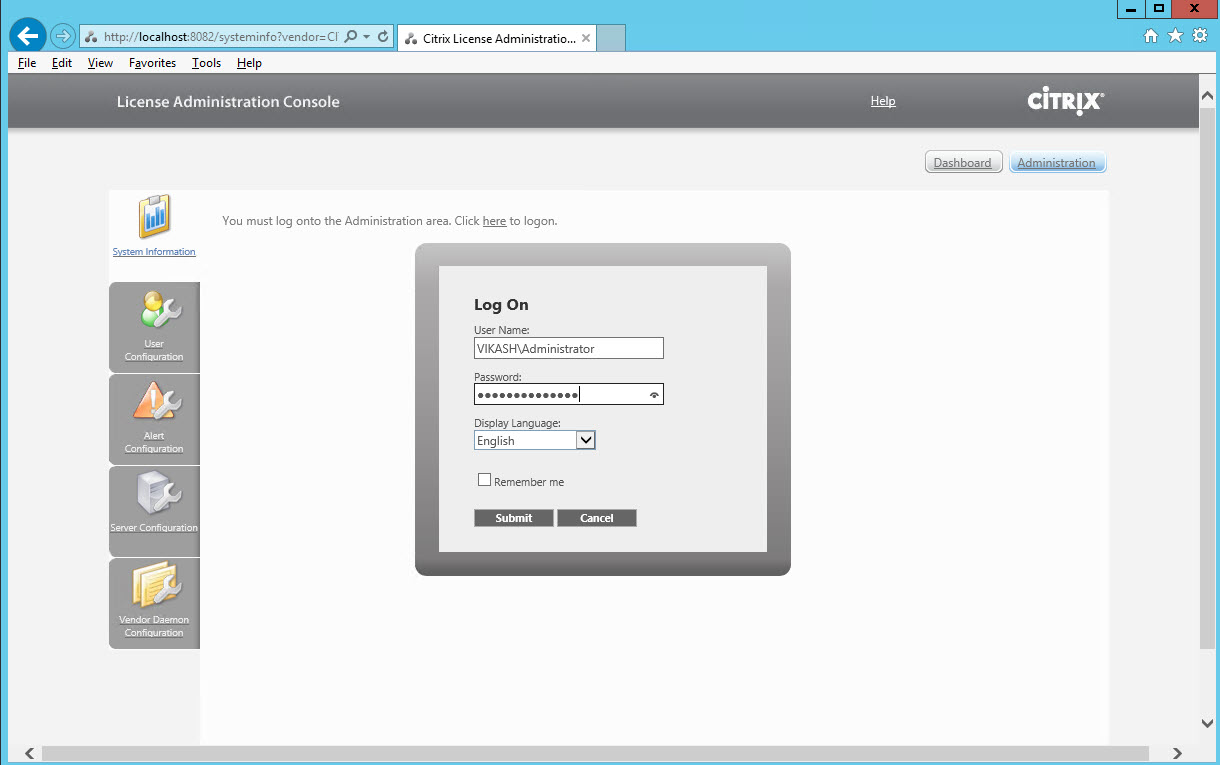
Task: Click the System Information link text
Action: click(154, 252)
